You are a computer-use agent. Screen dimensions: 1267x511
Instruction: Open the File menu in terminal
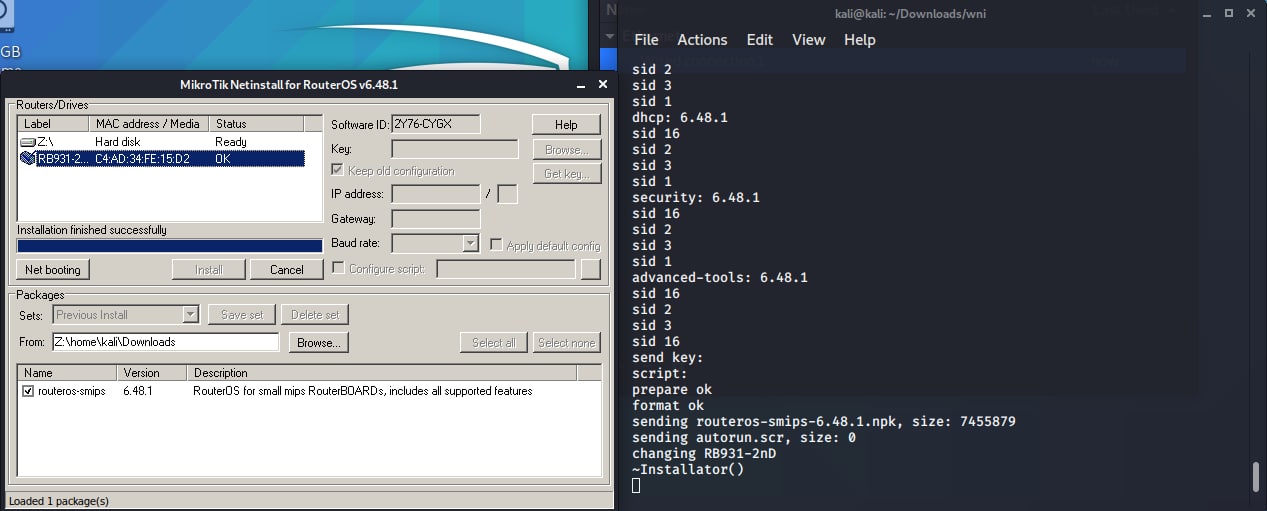[646, 40]
